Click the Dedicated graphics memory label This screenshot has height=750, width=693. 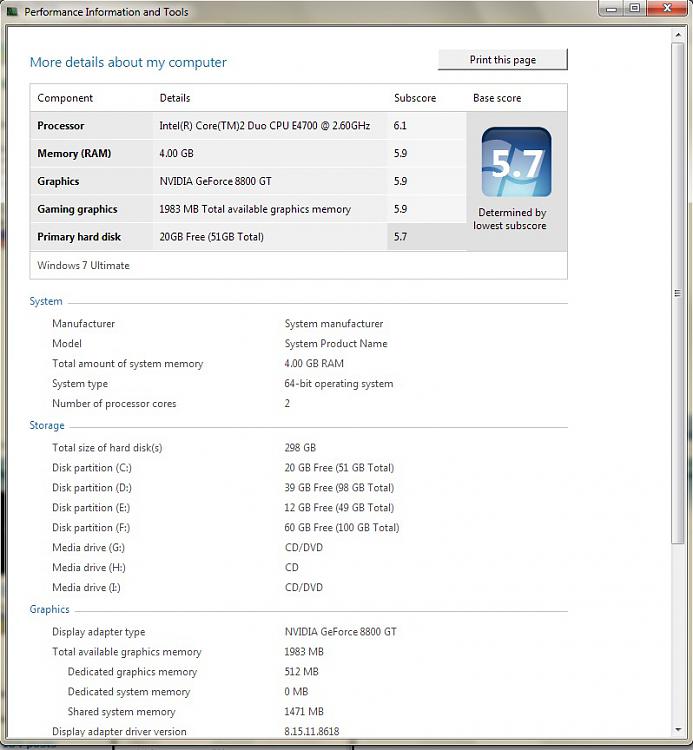(132, 672)
